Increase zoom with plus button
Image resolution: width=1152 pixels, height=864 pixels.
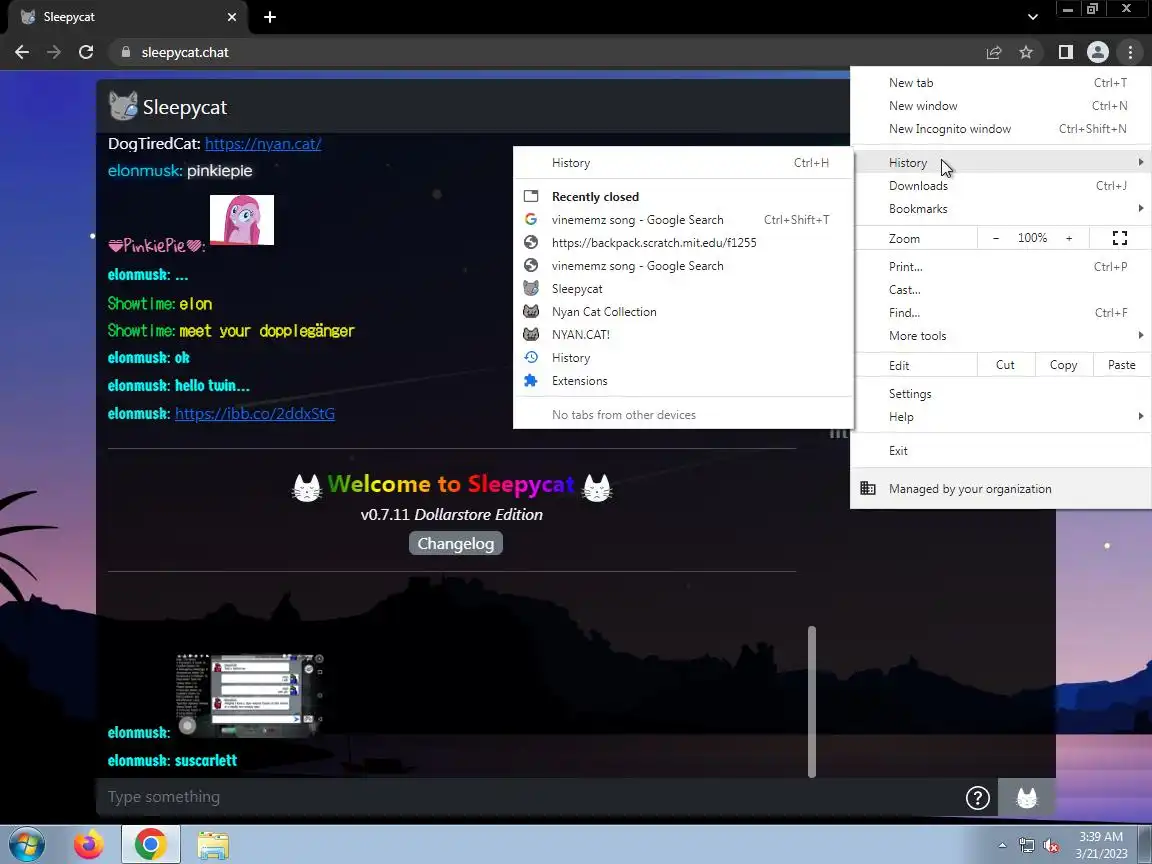[1069, 238]
